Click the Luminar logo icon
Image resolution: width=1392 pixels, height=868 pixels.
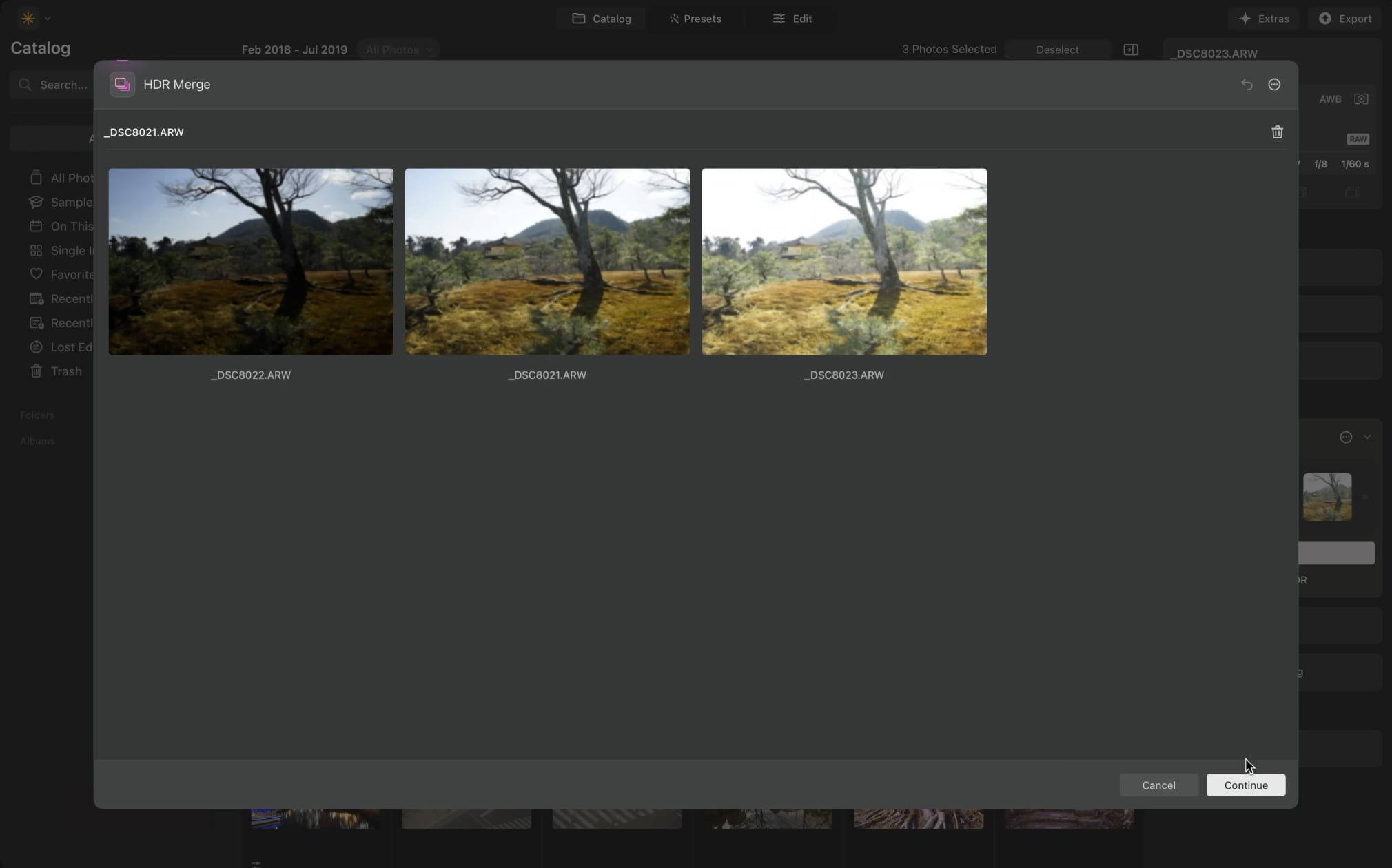(28, 19)
